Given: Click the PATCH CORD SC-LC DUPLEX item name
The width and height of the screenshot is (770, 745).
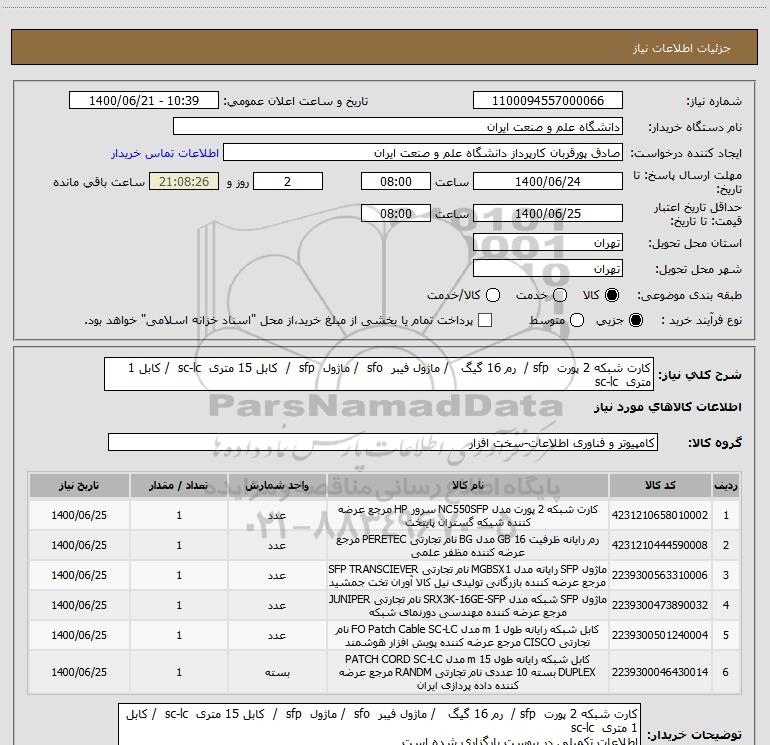Looking at the screenshot, I should 468,672.
